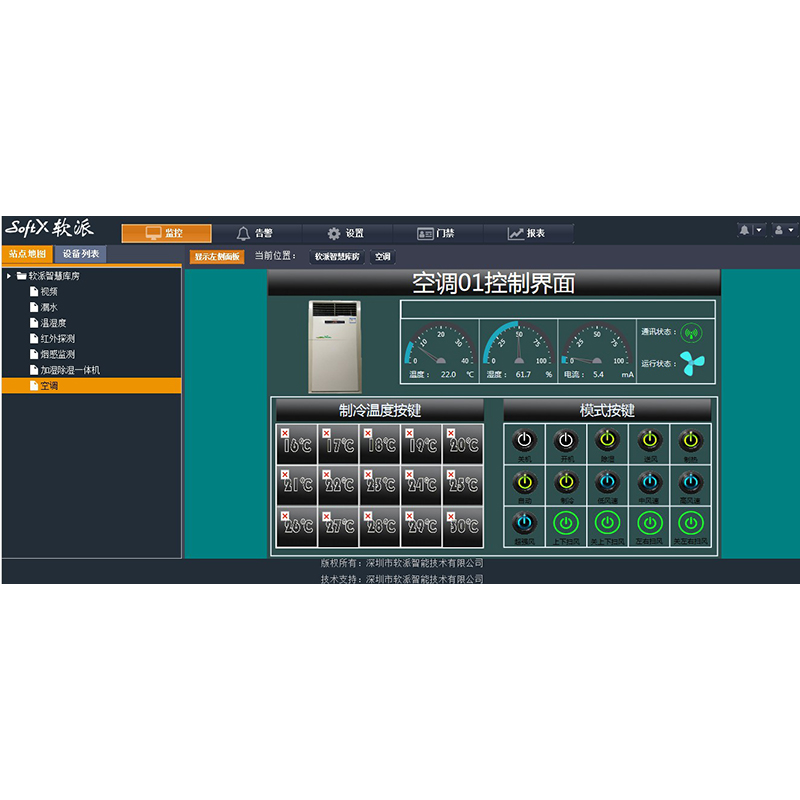Viewport: 800px width, 800px height.
Task: Switch to the 设备列表 tab
Action: 80,254
